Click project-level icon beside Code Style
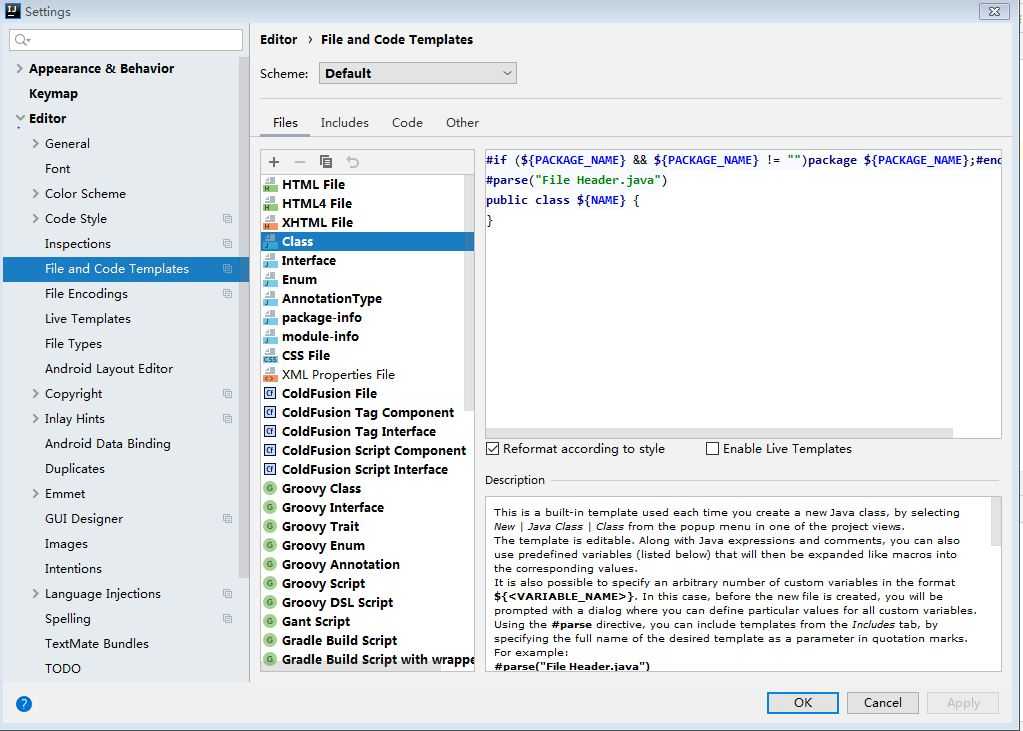Image resolution: width=1023 pixels, height=731 pixels. tap(227, 219)
